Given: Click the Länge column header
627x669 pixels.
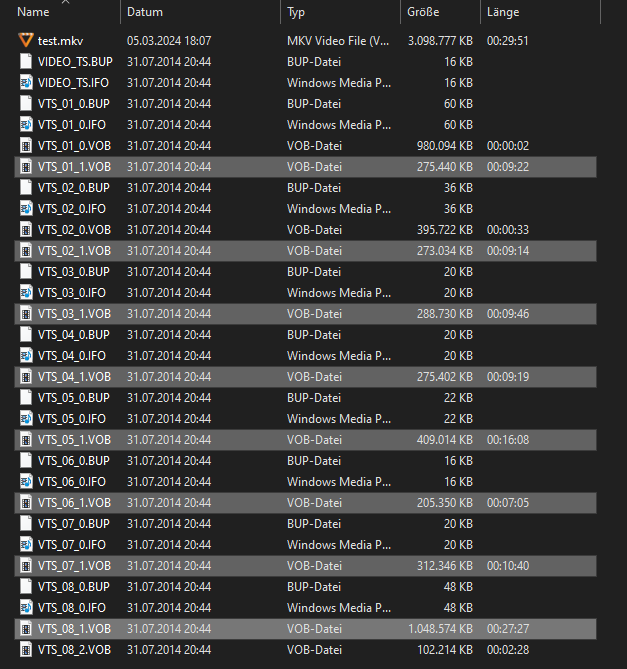Looking at the screenshot, I should (503, 12).
